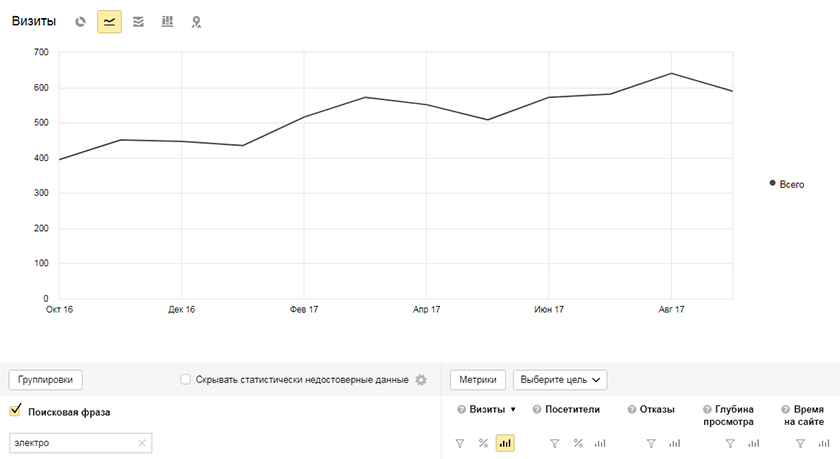Open the data reliability settings gear
Screen dimensions: 840x459
(x=421, y=380)
